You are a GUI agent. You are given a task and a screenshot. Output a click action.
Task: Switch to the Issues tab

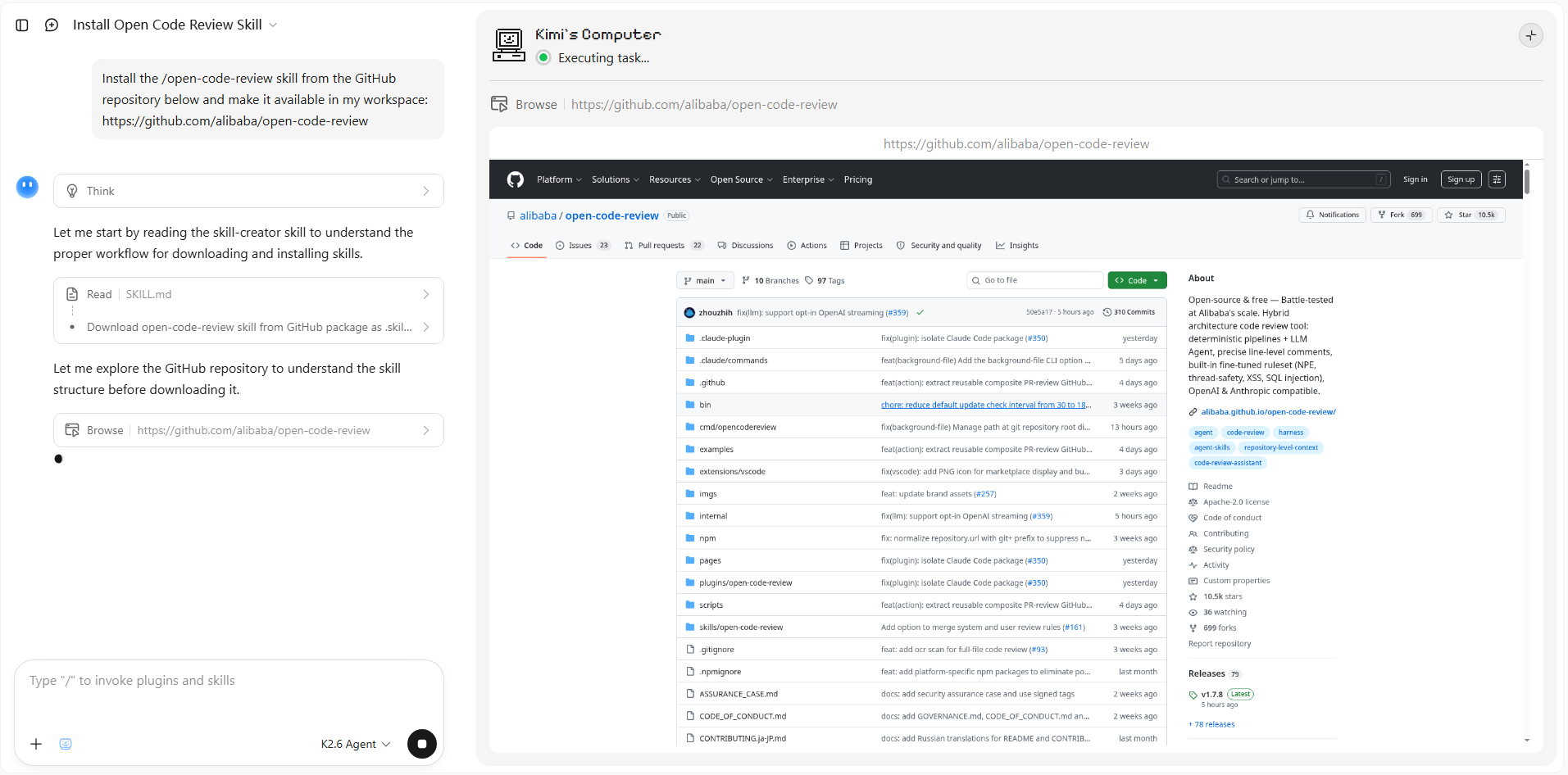click(x=583, y=246)
